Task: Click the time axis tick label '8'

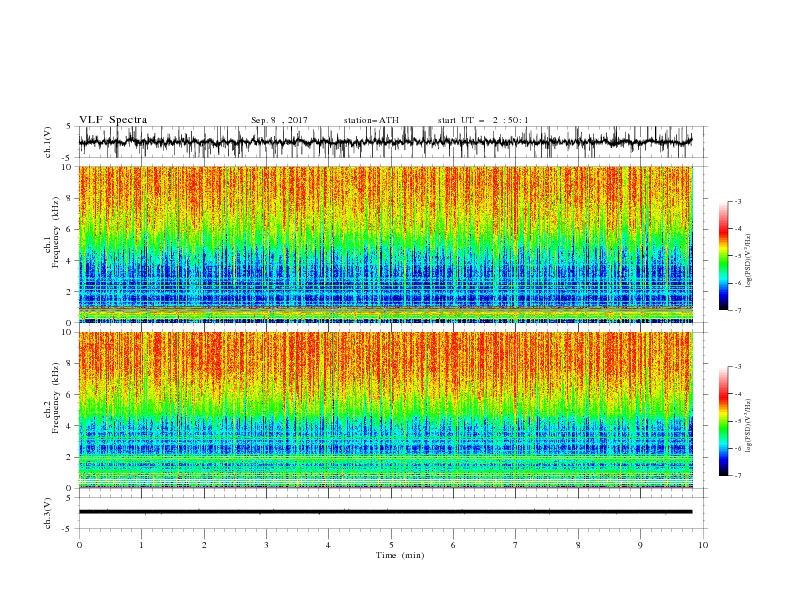Action: [578, 545]
